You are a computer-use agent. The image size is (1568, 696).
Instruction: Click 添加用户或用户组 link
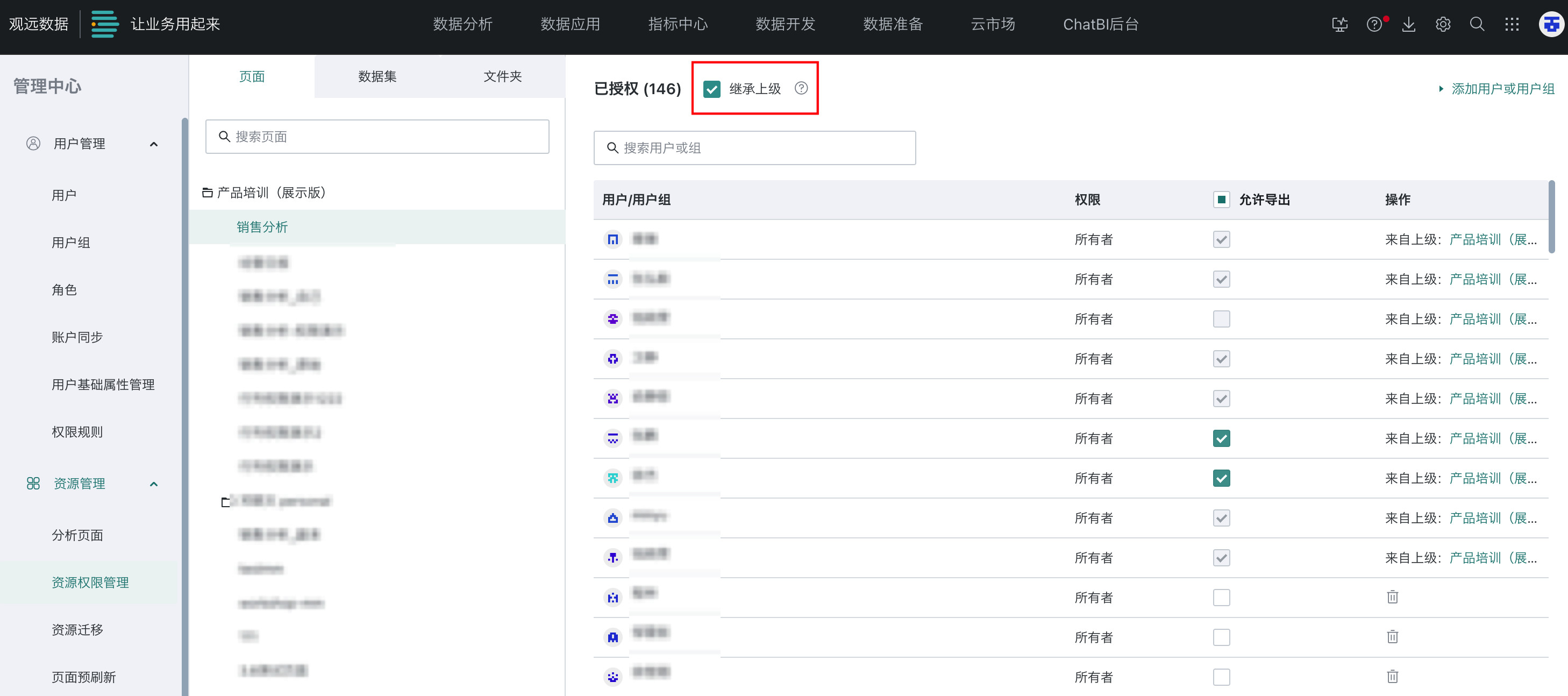[1502, 89]
